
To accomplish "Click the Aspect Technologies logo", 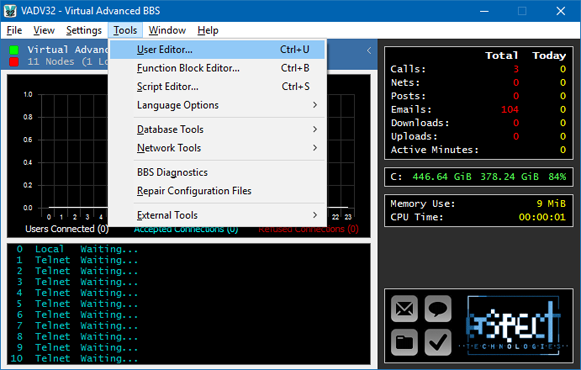I will pos(513,326).
